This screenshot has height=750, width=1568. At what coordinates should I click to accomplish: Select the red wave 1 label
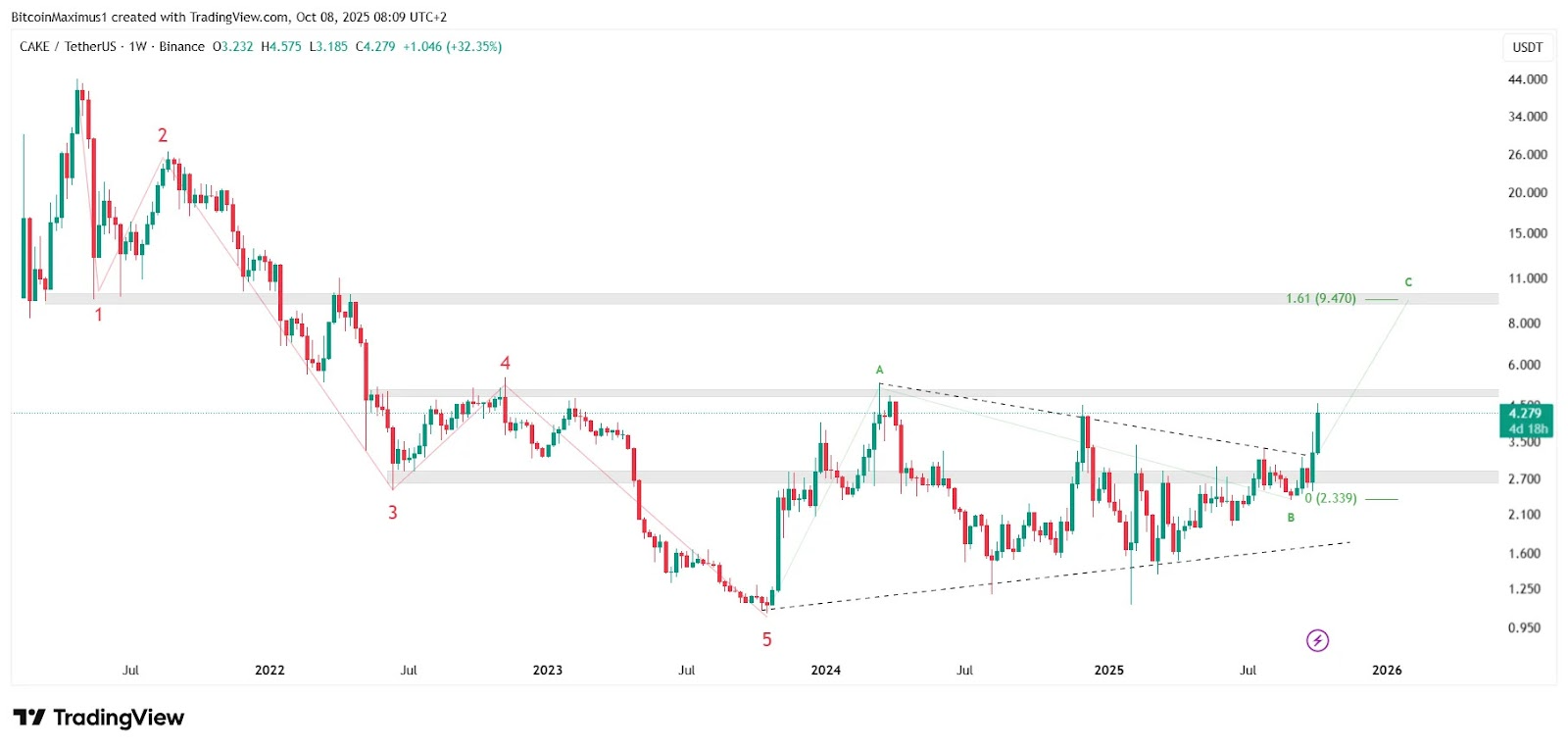pyautogui.click(x=98, y=315)
